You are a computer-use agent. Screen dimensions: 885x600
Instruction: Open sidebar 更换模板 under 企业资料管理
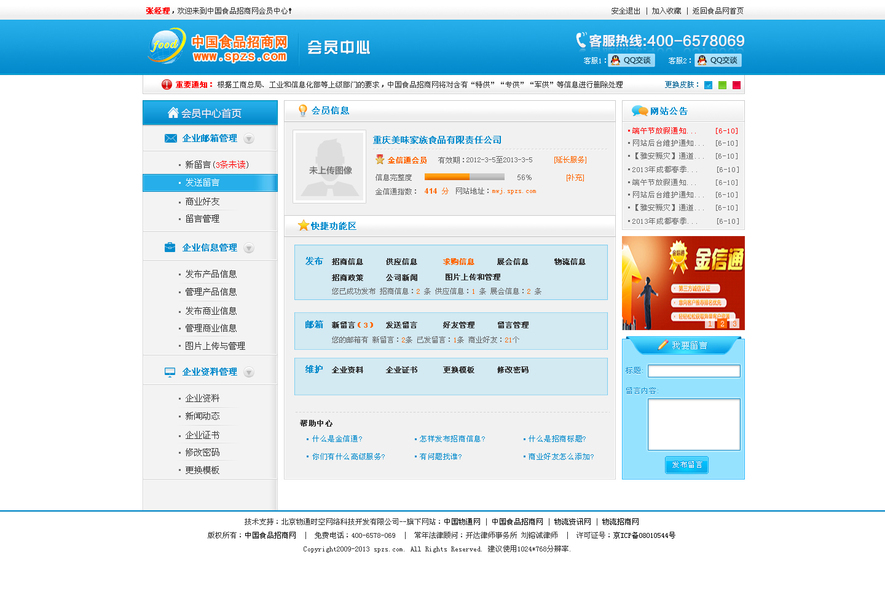coord(202,470)
